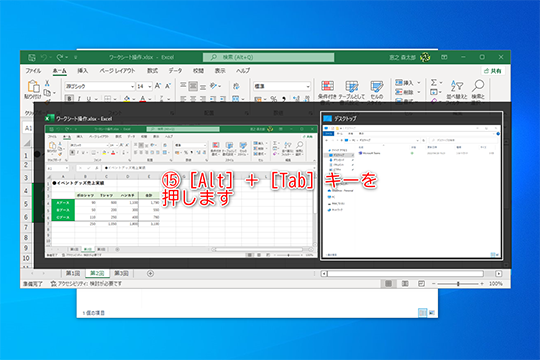Click the increase font size icon
540x360 pixels.
pos(158,86)
